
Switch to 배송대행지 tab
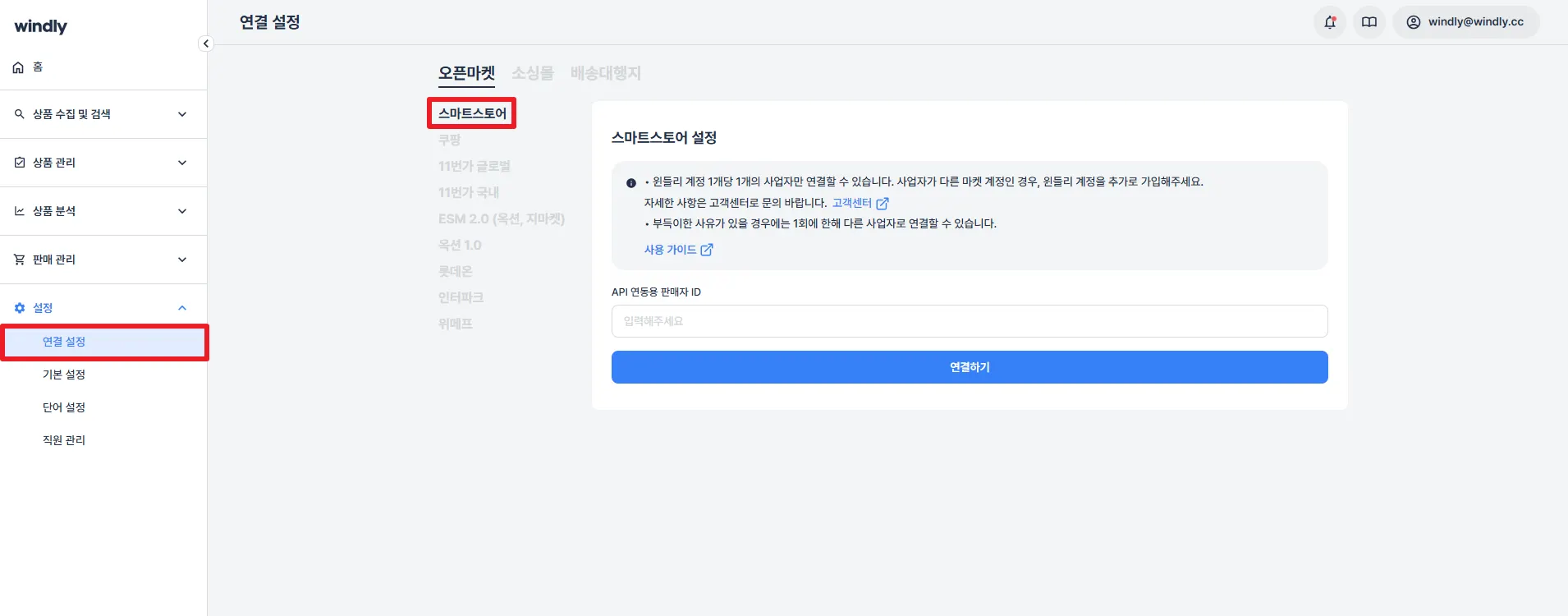click(x=606, y=73)
